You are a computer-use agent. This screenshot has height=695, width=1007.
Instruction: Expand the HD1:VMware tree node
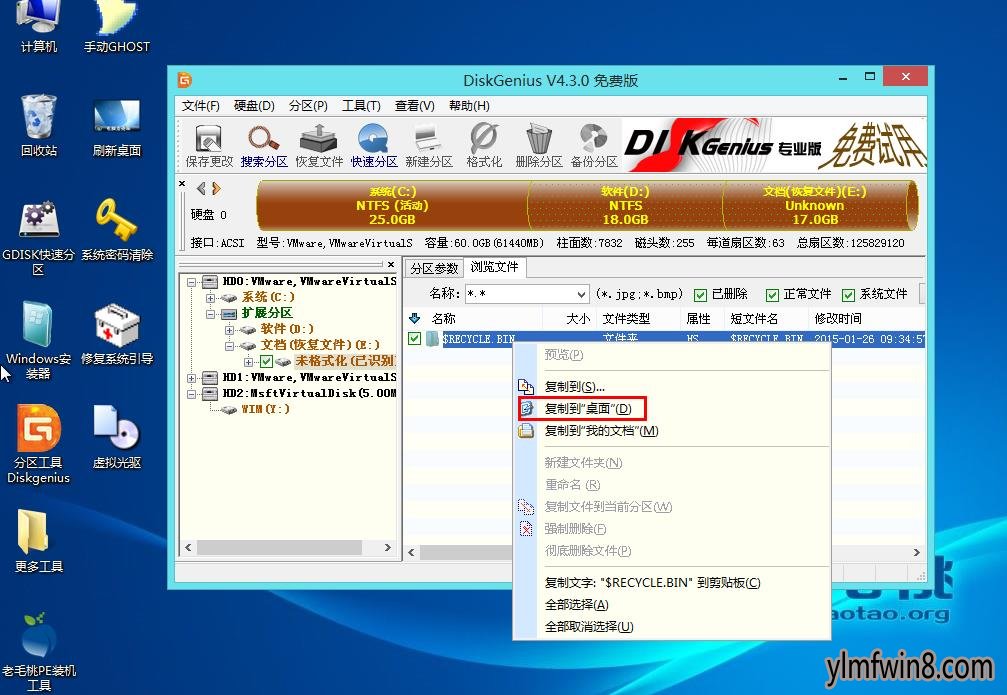pyautogui.click(x=191, y=378)
